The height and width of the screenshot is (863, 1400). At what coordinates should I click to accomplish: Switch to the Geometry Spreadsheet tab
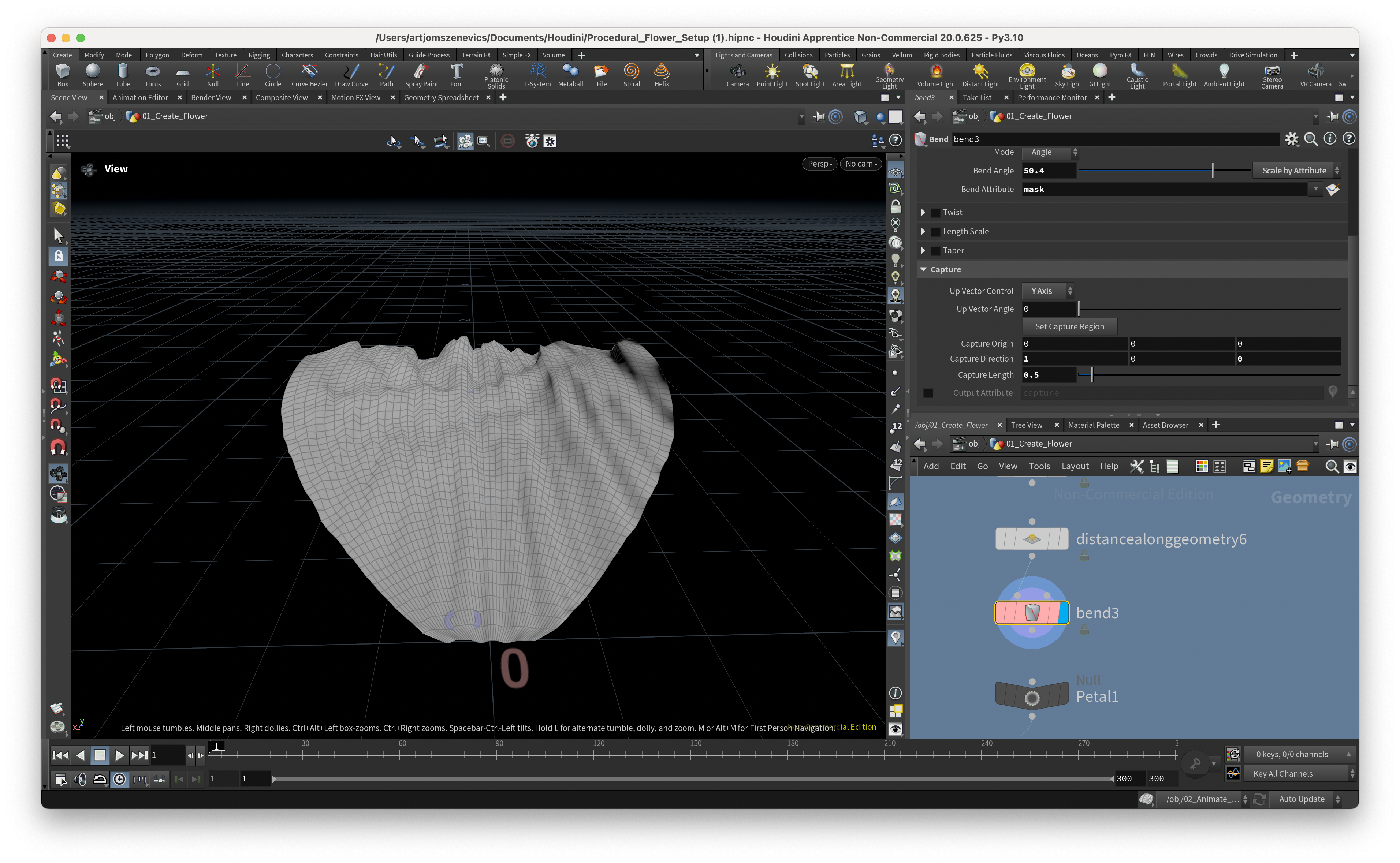(441, 98)
